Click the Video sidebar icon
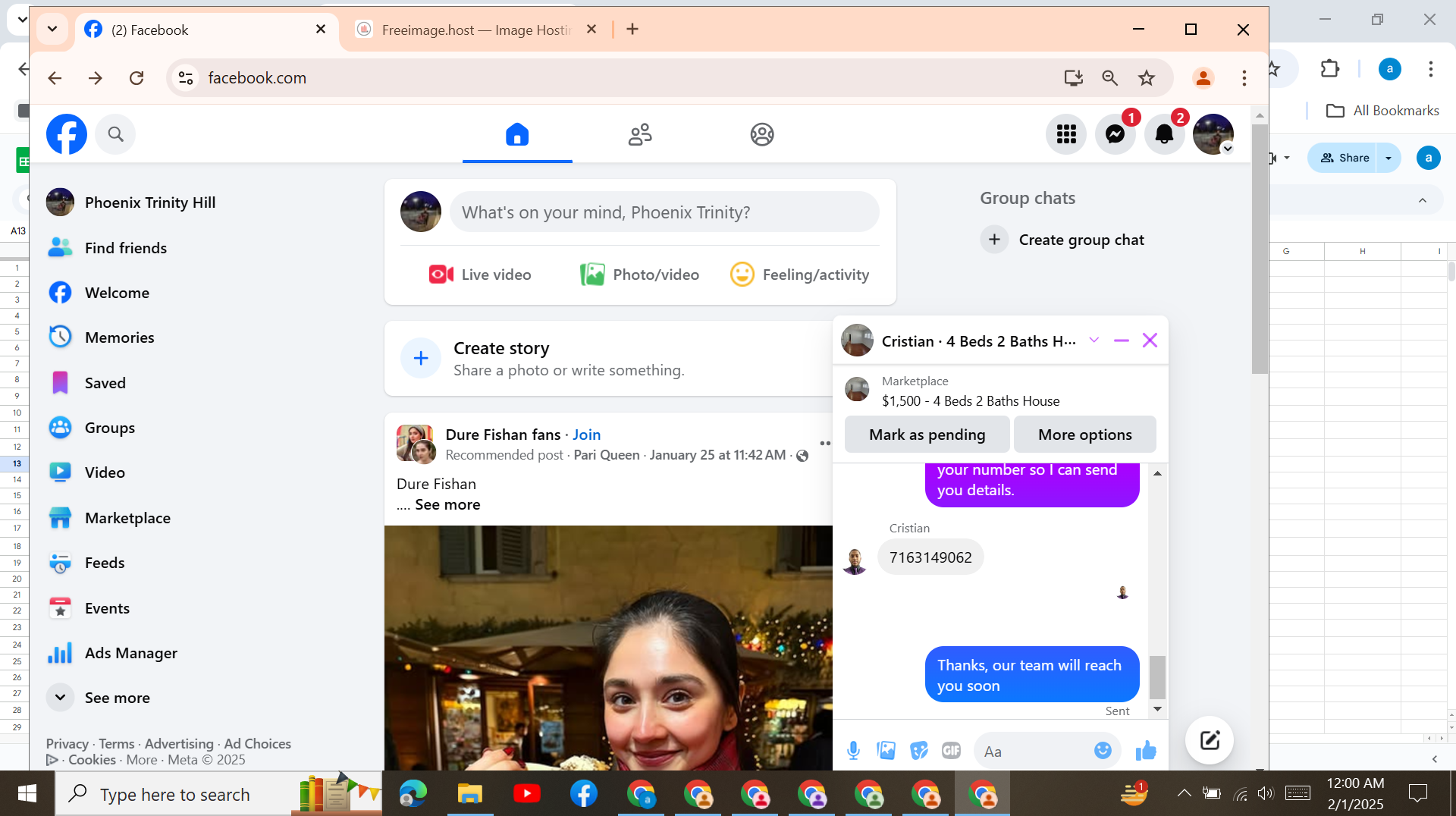 click(60, 472)
